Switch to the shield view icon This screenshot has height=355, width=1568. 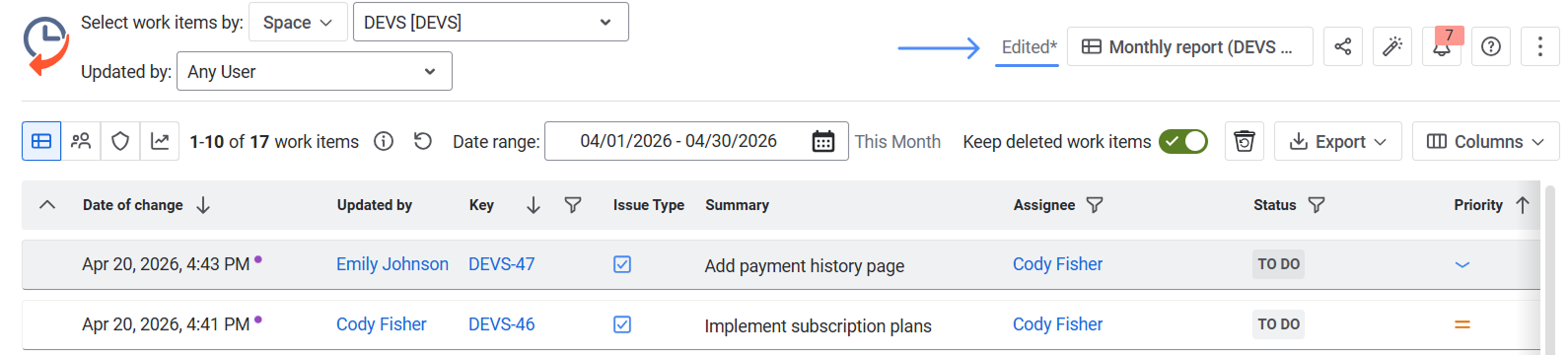(x=120, y=141)
